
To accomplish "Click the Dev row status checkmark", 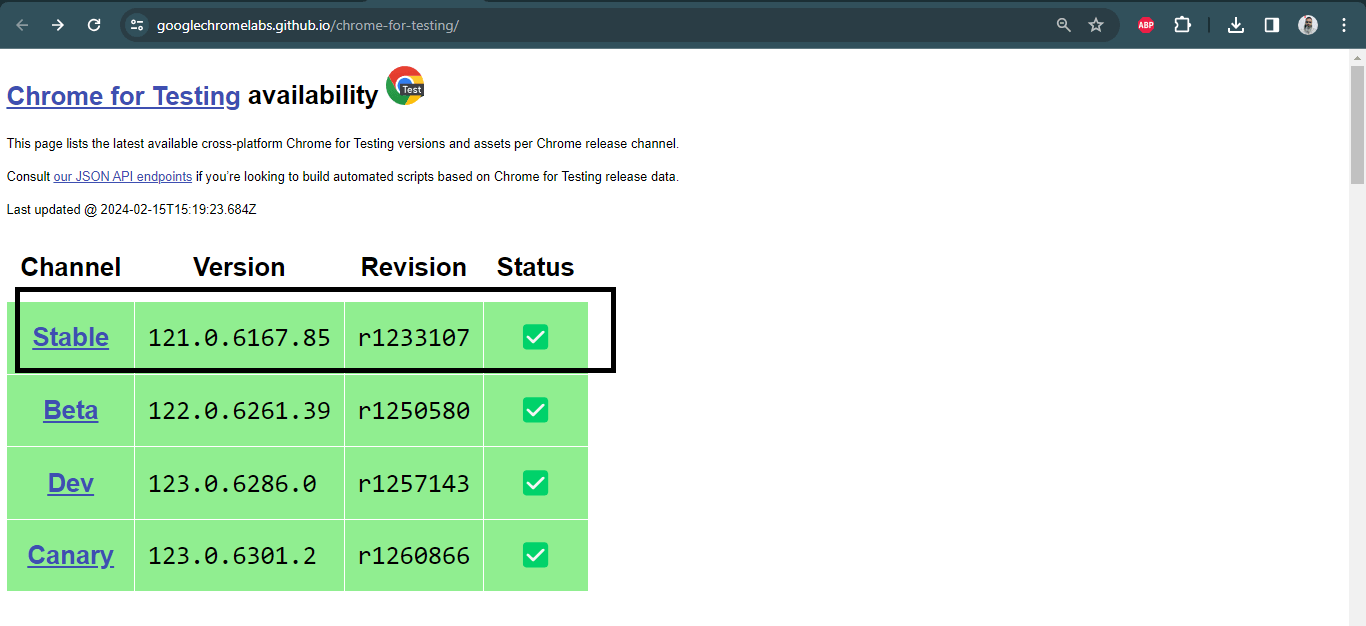I will coord(535,483).
